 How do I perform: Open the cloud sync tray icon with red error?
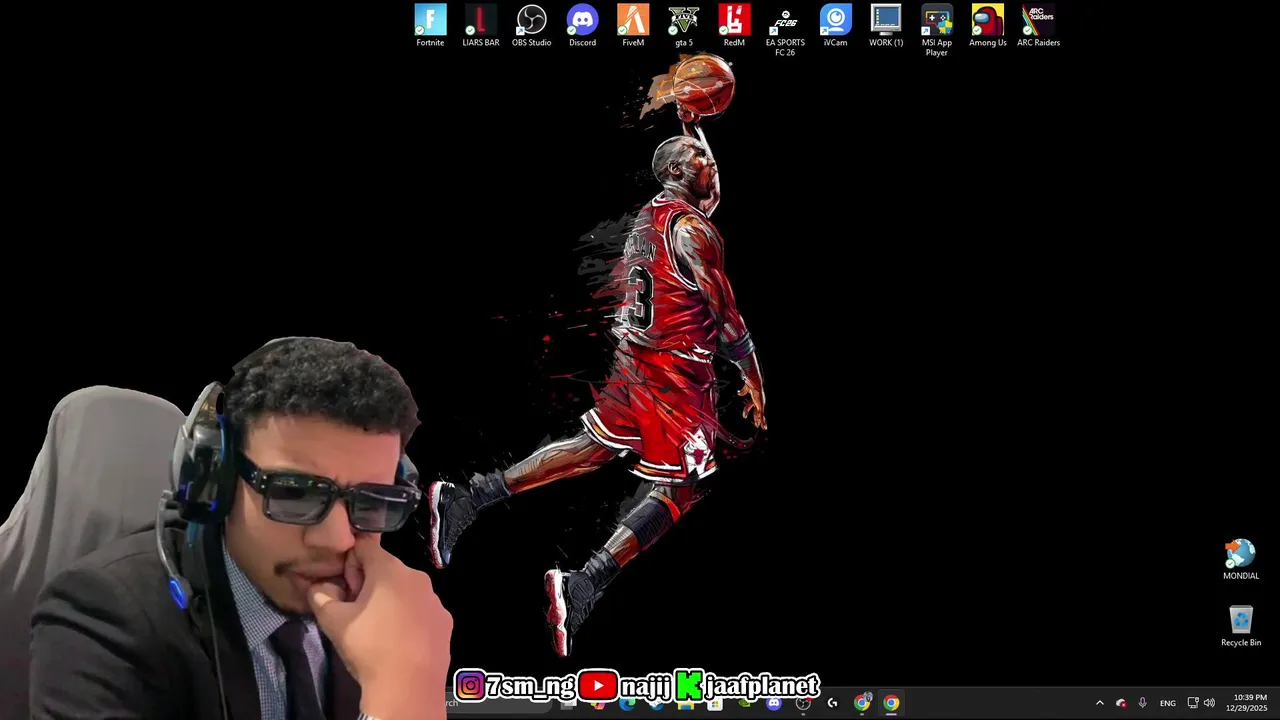pos(1121,703)
